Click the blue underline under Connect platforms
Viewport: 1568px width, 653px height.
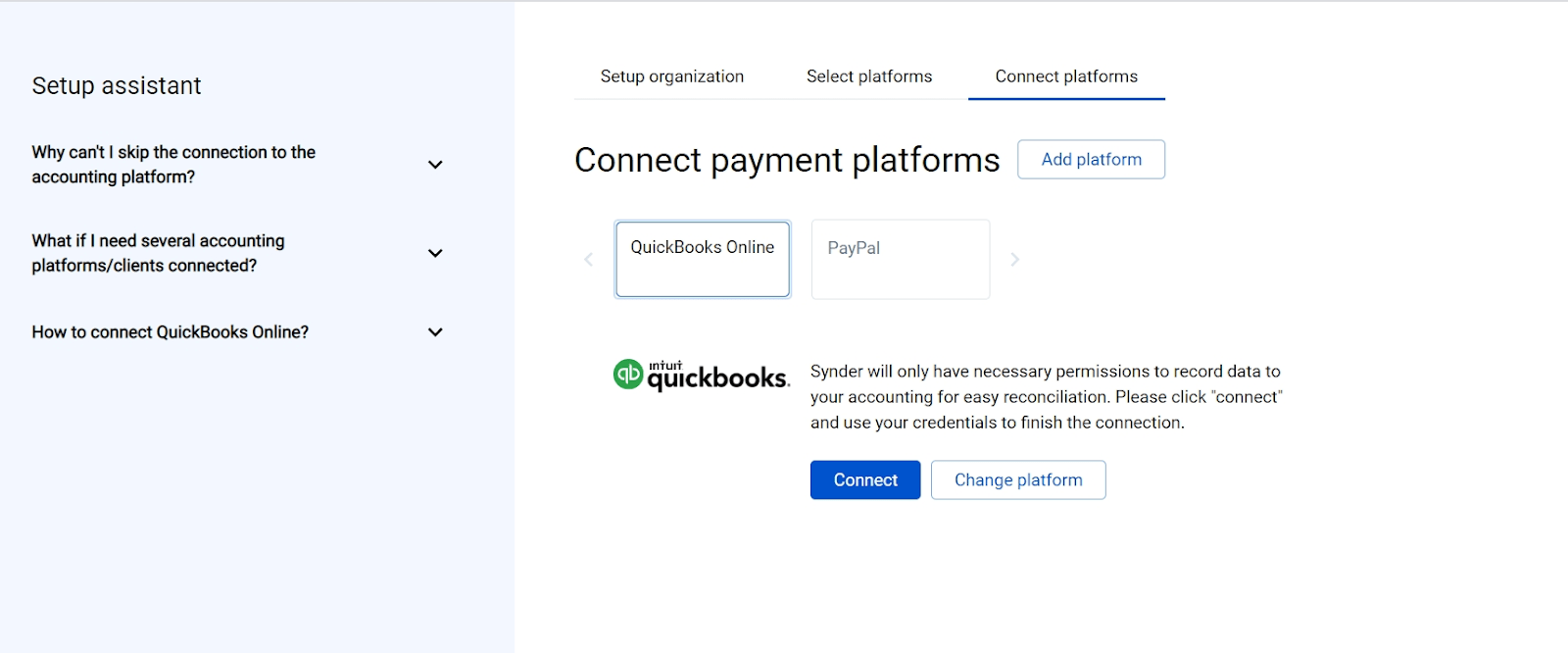(1065, 98)
